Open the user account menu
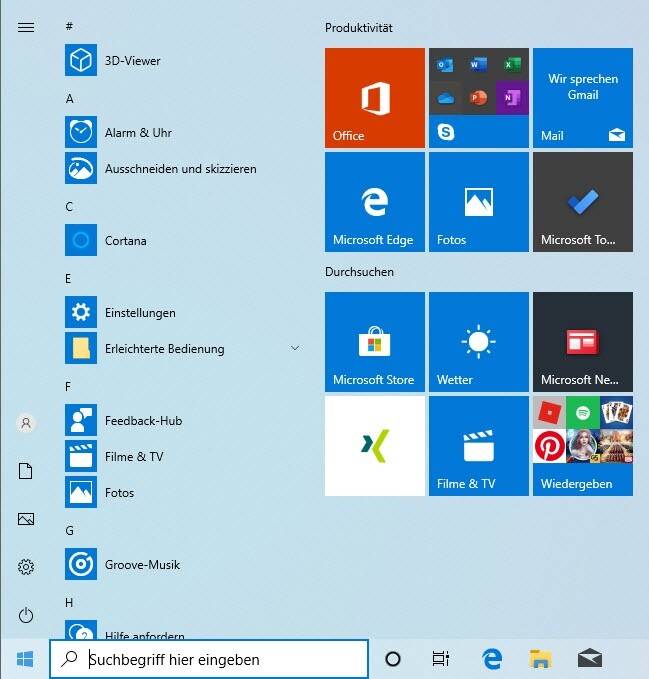Viewport: 649px width, 679px height. [x=26, y=424]
